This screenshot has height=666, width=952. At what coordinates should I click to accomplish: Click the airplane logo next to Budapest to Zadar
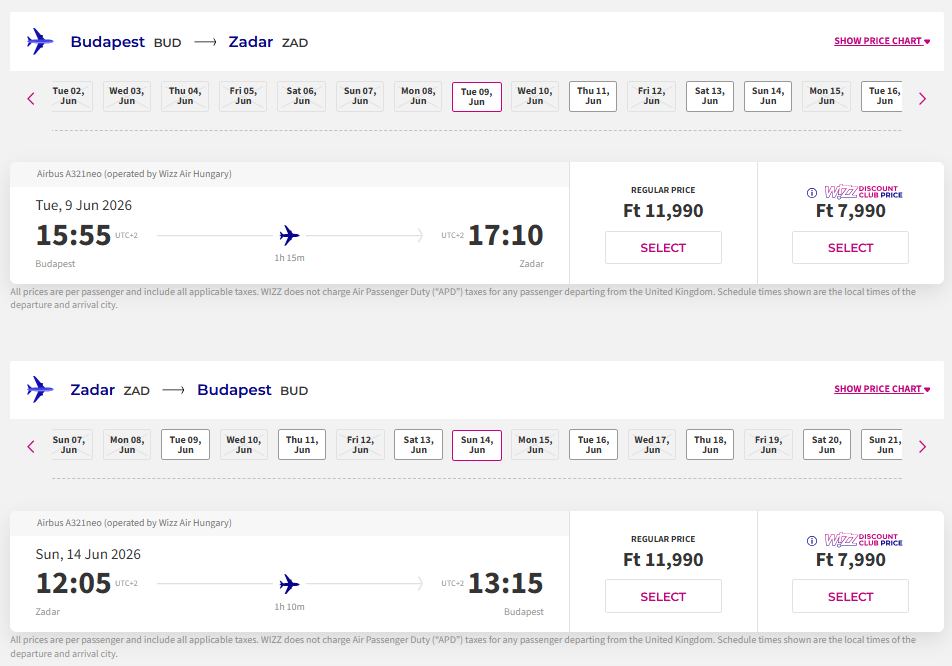pyautogui.click(x=41, y=42)
